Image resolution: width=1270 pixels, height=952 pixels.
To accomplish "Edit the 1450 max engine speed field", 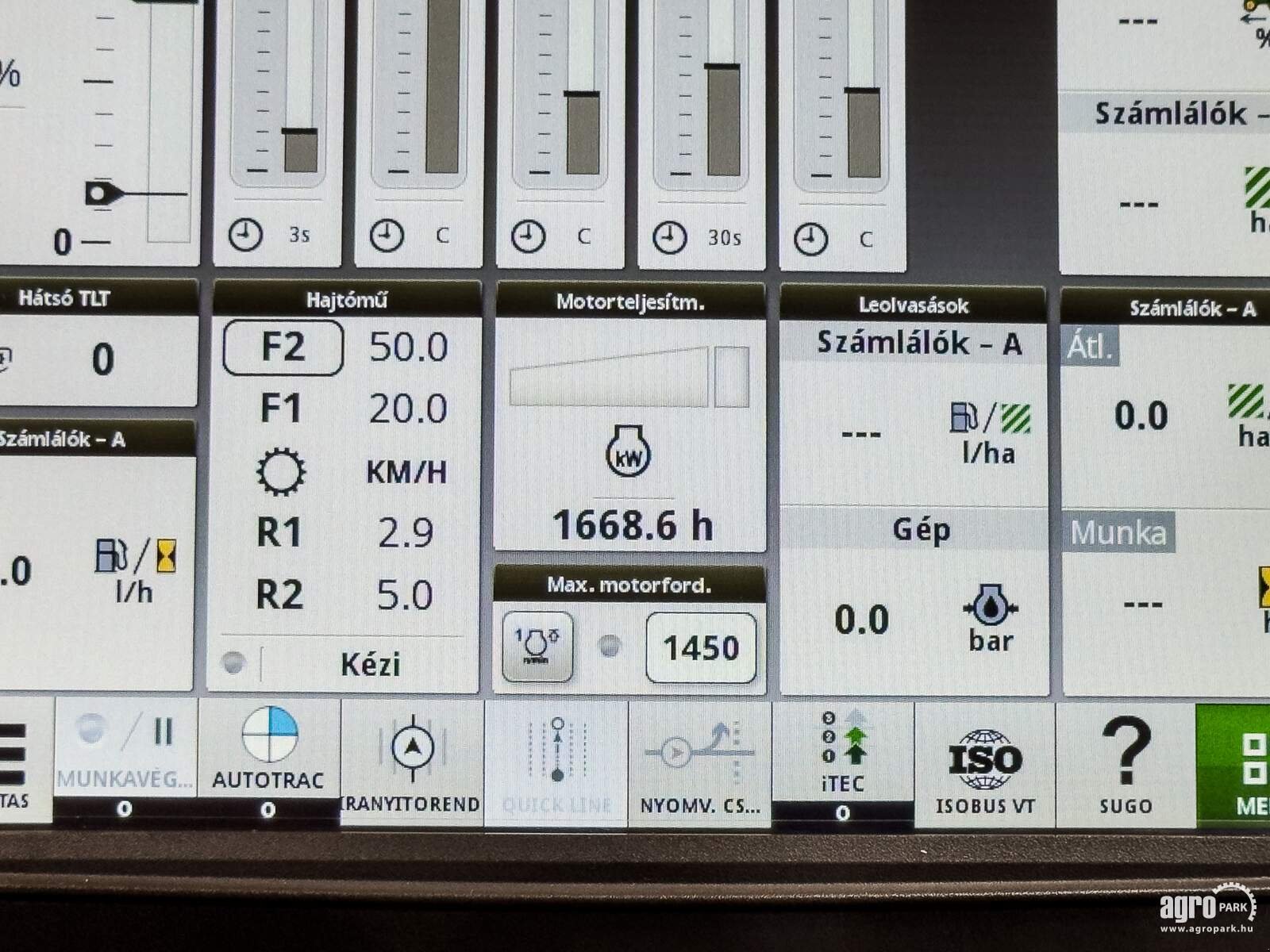I will tap(701, 648).
